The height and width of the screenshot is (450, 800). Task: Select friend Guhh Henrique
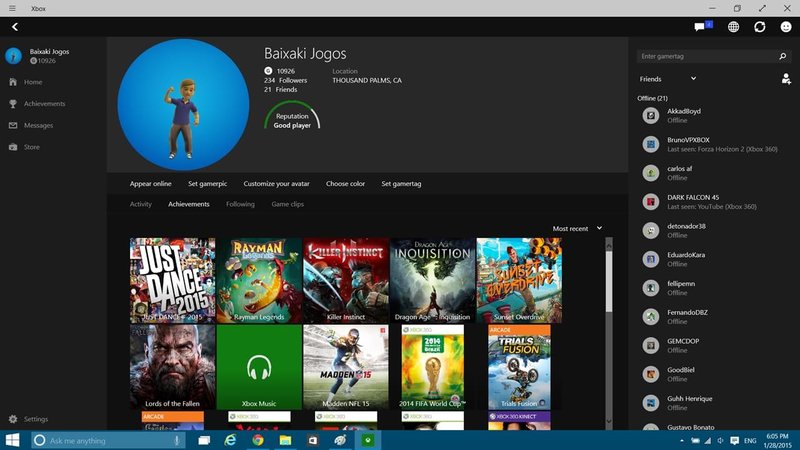click(x=714, y=403)
